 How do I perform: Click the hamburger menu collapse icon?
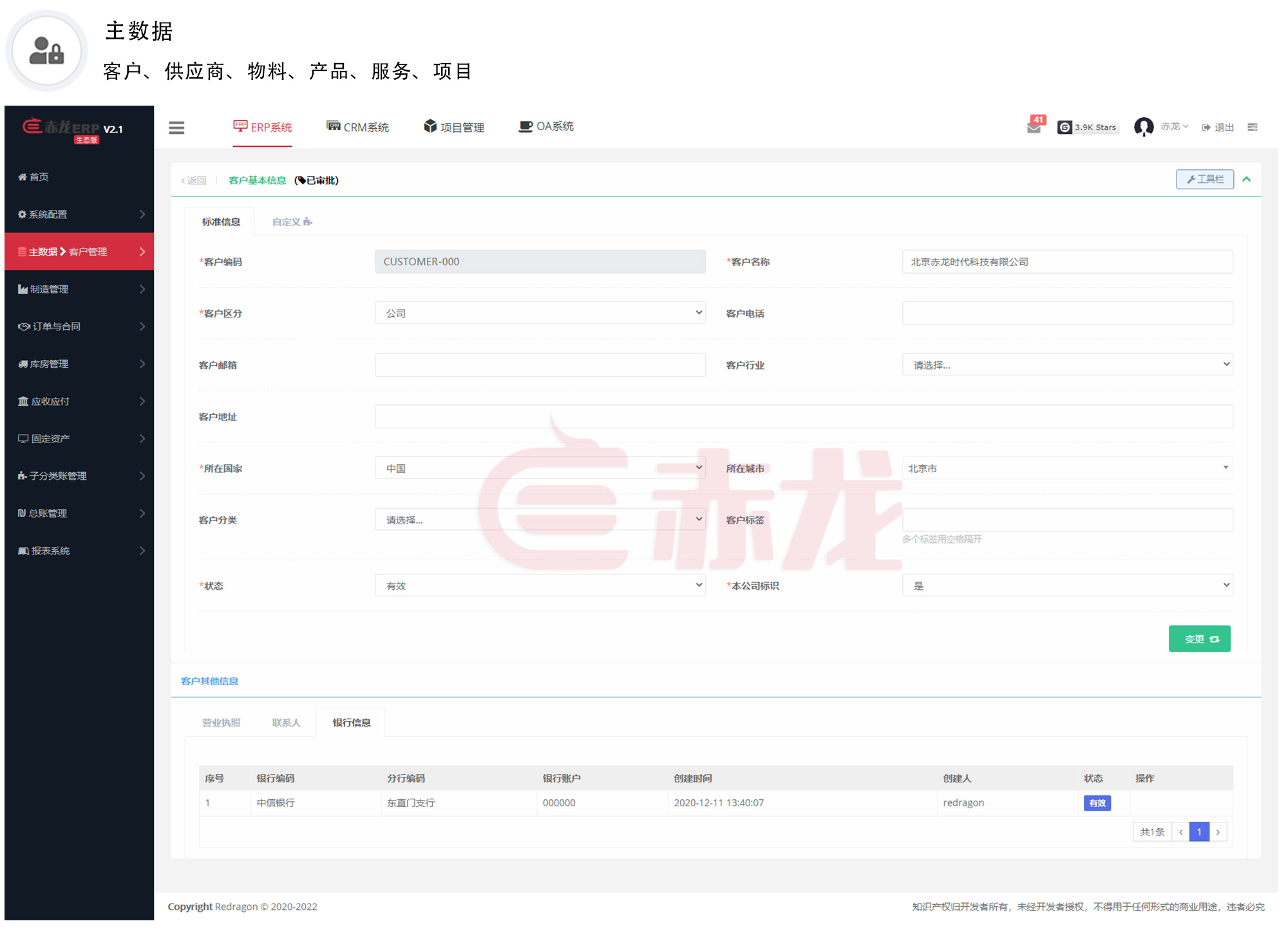click(x=176, y=128)
